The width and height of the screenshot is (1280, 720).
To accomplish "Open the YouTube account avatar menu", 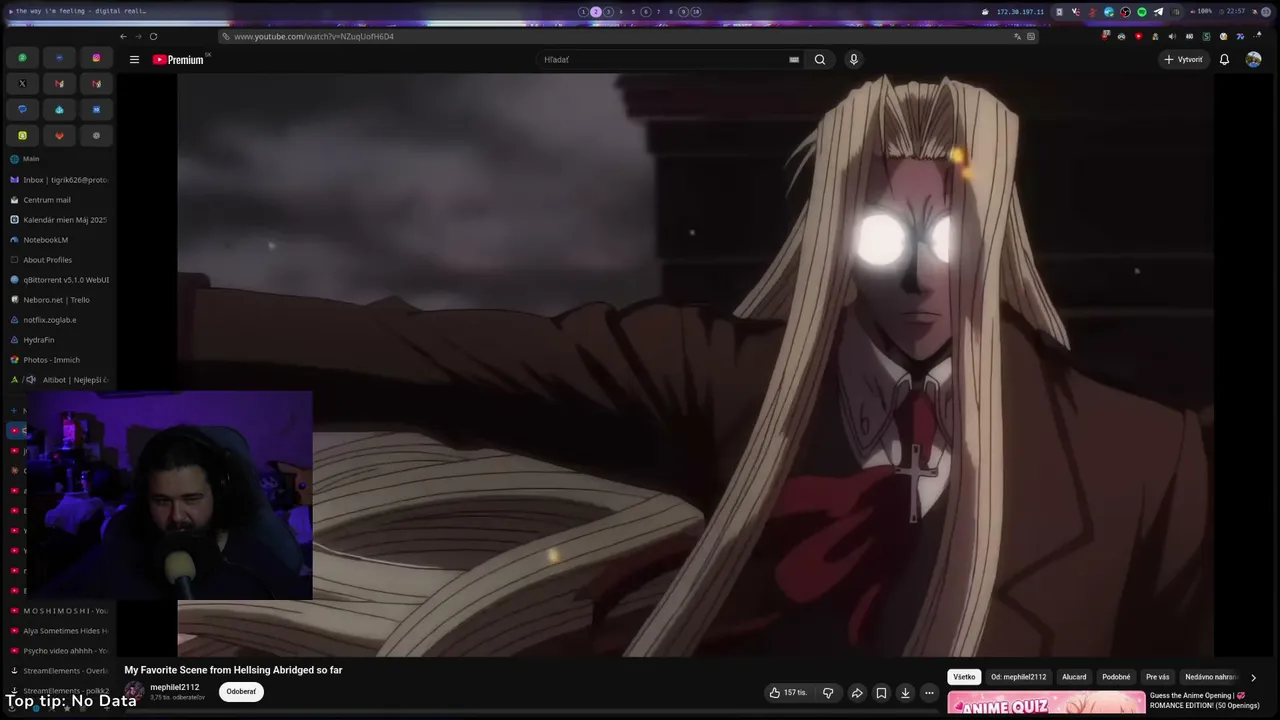I will (x=1253, y=60).
